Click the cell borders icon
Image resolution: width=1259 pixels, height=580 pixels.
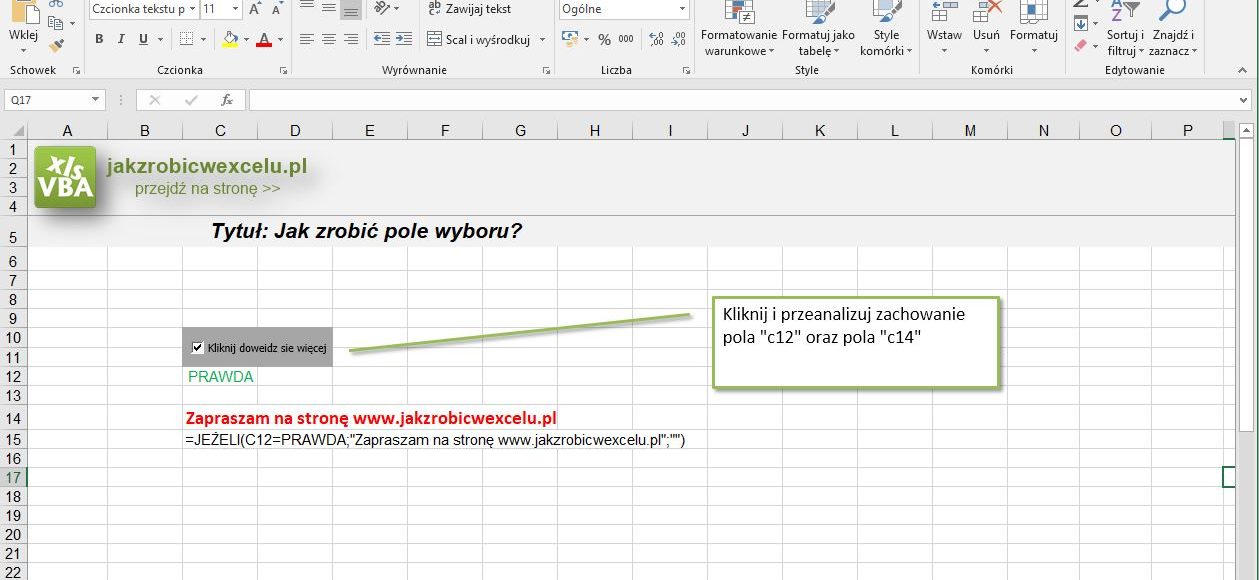coord(186,39)
